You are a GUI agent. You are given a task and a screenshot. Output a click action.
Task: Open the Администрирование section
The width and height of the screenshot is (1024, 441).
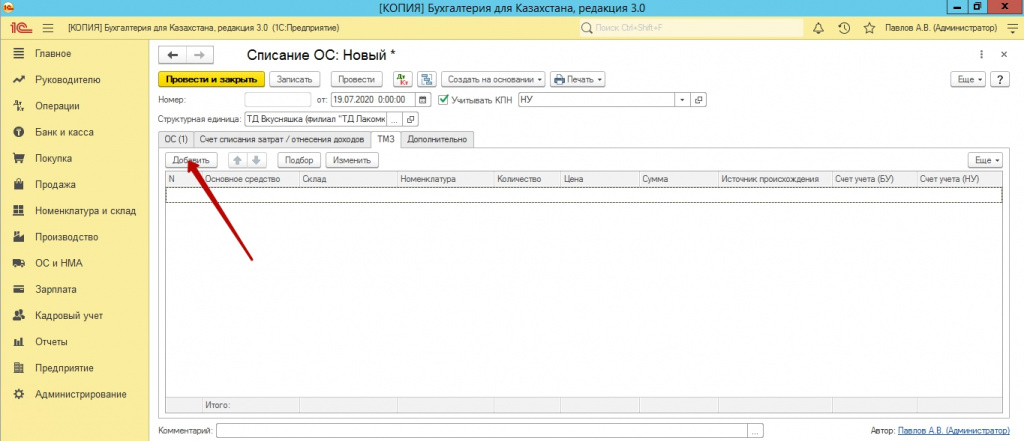click(x=80, y=394)
